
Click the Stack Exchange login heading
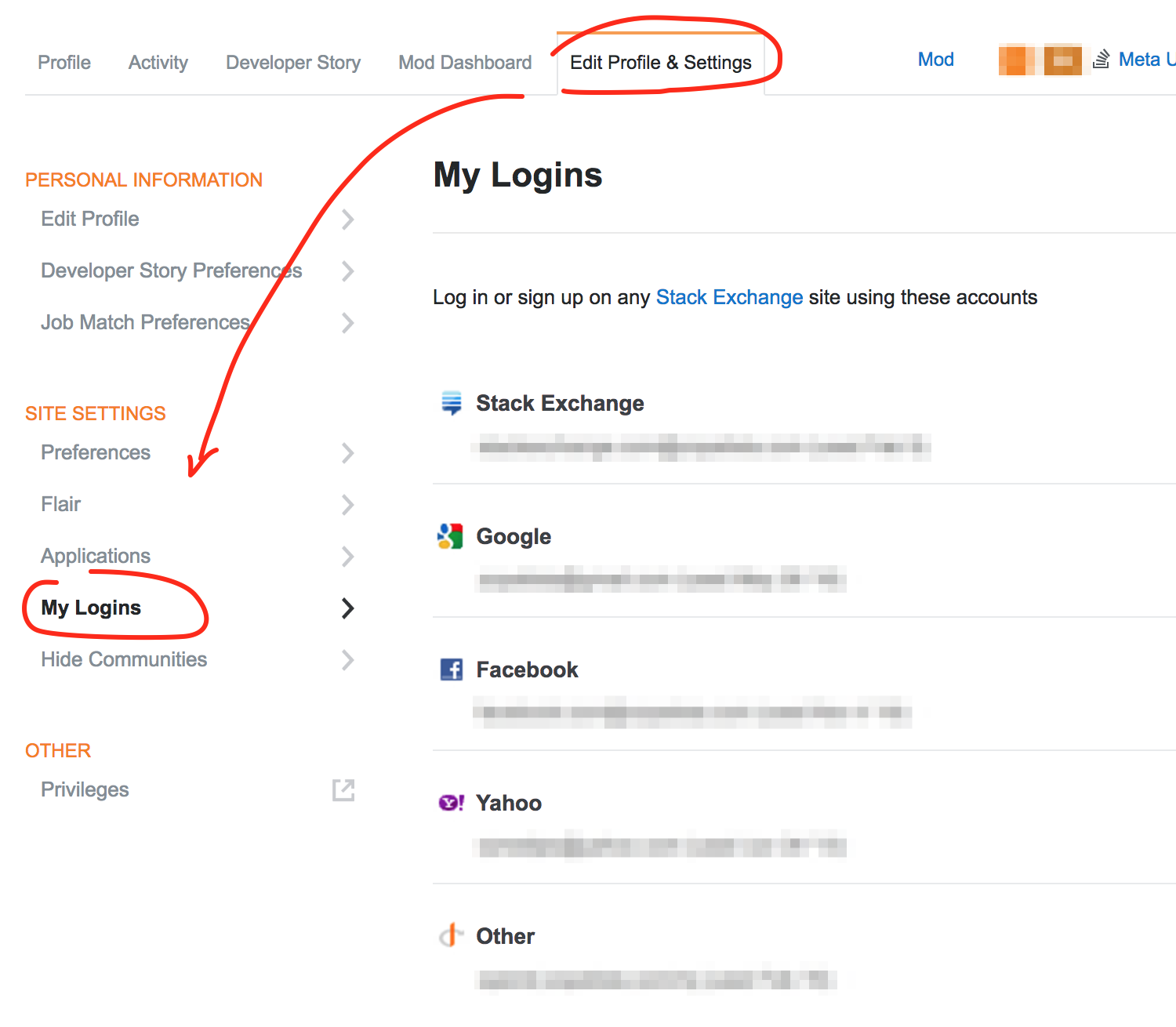coord(560,403)
